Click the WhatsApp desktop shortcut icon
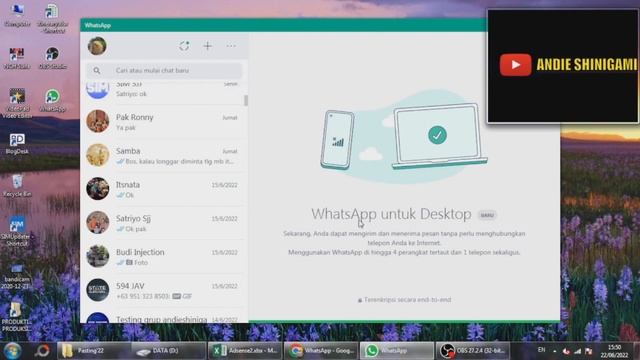 [52, 100]
